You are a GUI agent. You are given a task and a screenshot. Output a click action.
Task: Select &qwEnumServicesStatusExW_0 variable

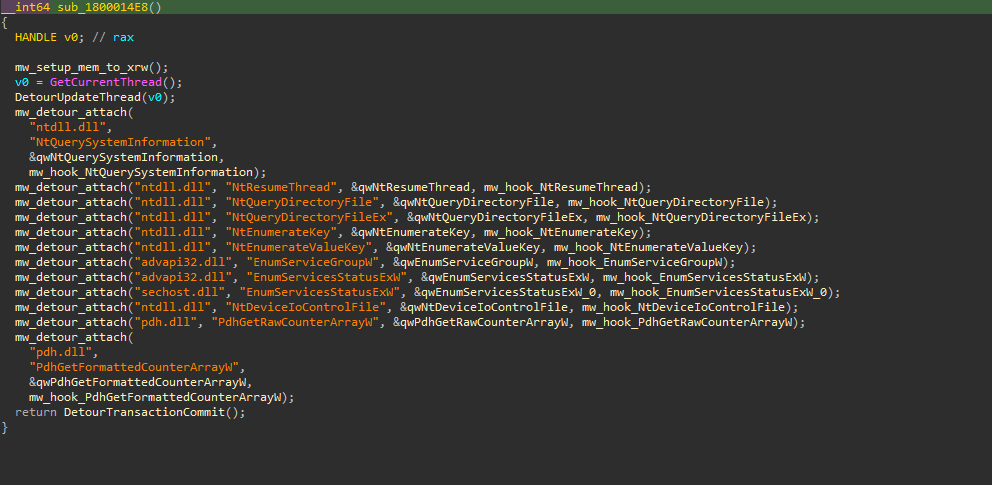tap(505, 293)
